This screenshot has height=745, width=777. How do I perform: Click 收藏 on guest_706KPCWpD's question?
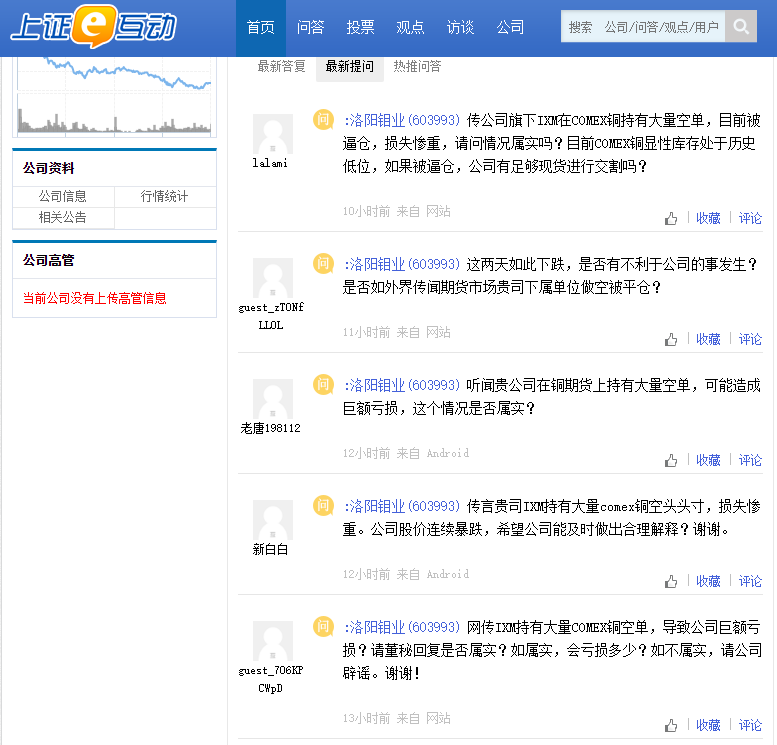[708, 726]
